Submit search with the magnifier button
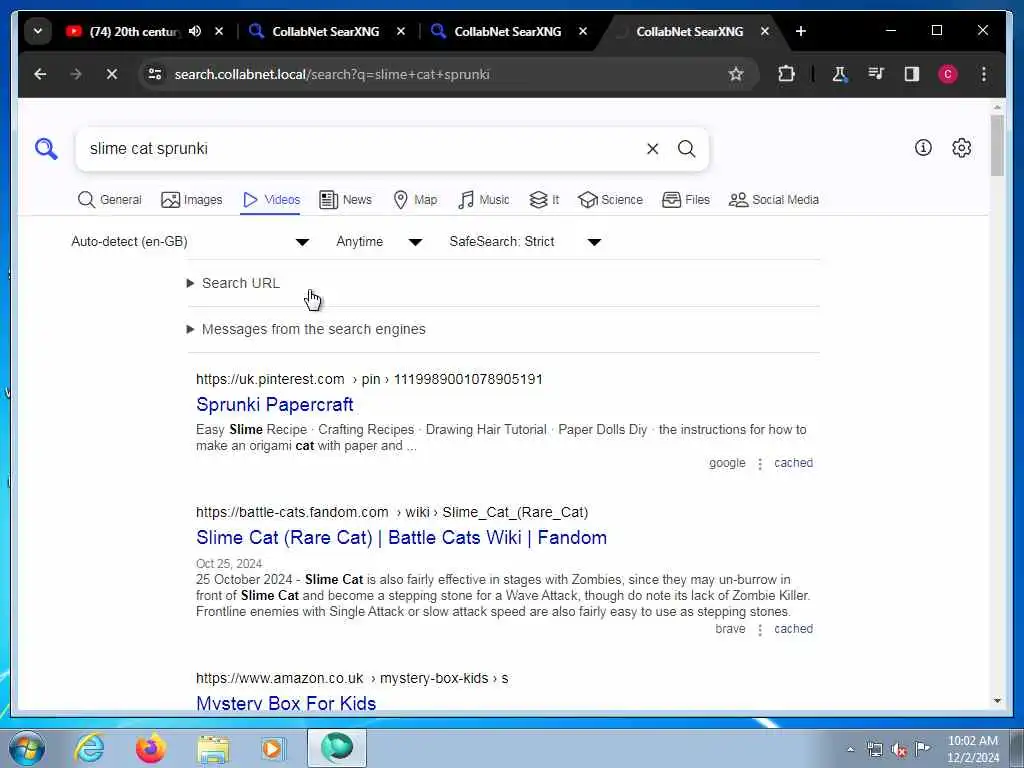The image size is (1024, 768). point(686,149)
